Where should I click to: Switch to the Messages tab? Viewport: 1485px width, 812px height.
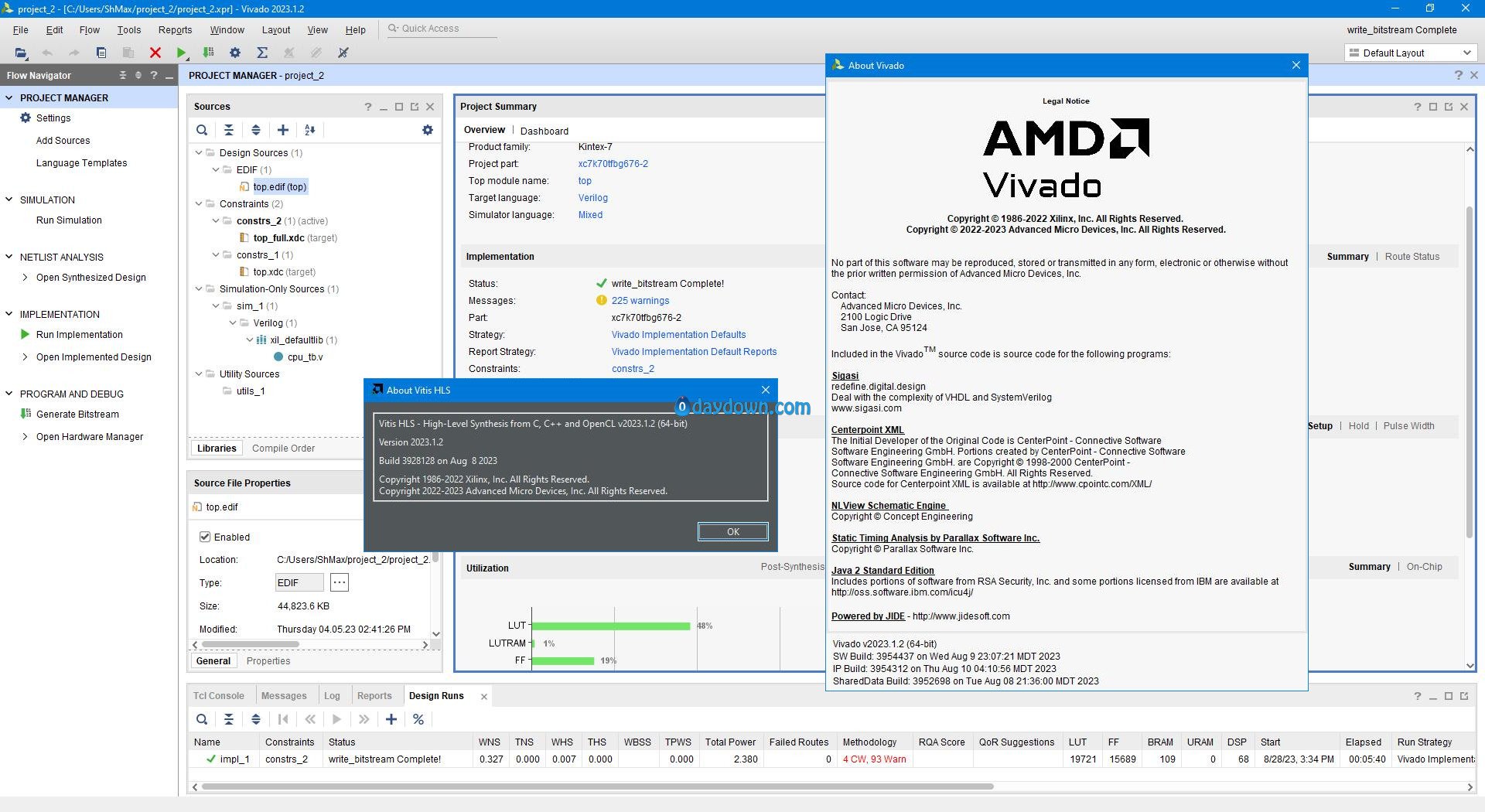click(284, 695)
